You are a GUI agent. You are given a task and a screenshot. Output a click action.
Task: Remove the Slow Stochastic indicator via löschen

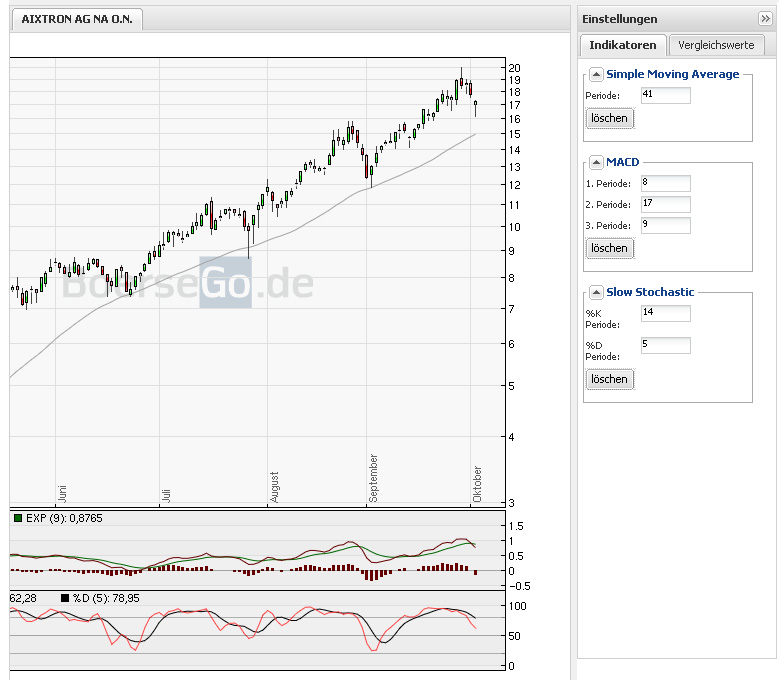(x=609, y=379)
